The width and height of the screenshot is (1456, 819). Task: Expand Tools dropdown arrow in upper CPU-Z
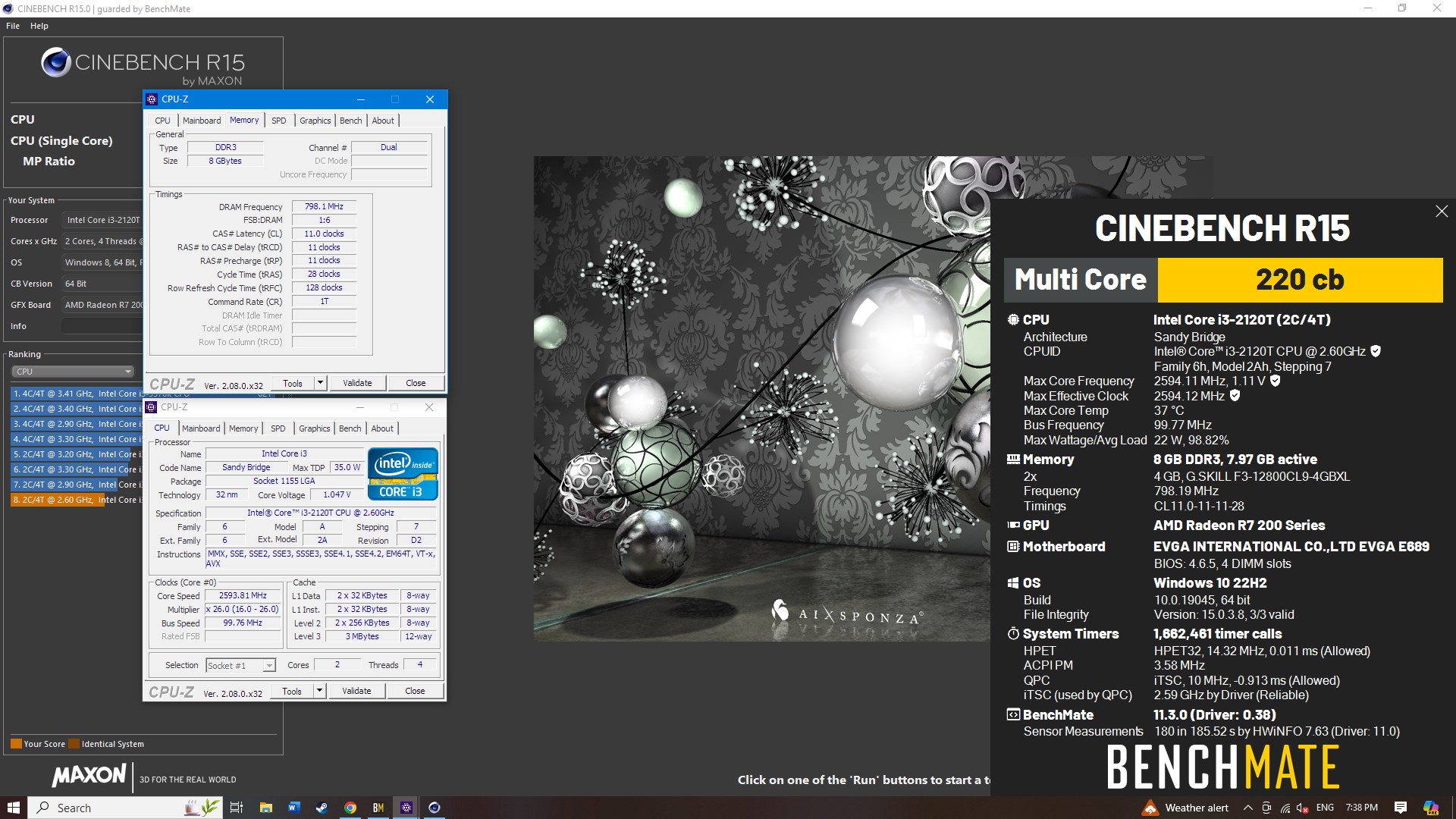click(x=320, y=383)
